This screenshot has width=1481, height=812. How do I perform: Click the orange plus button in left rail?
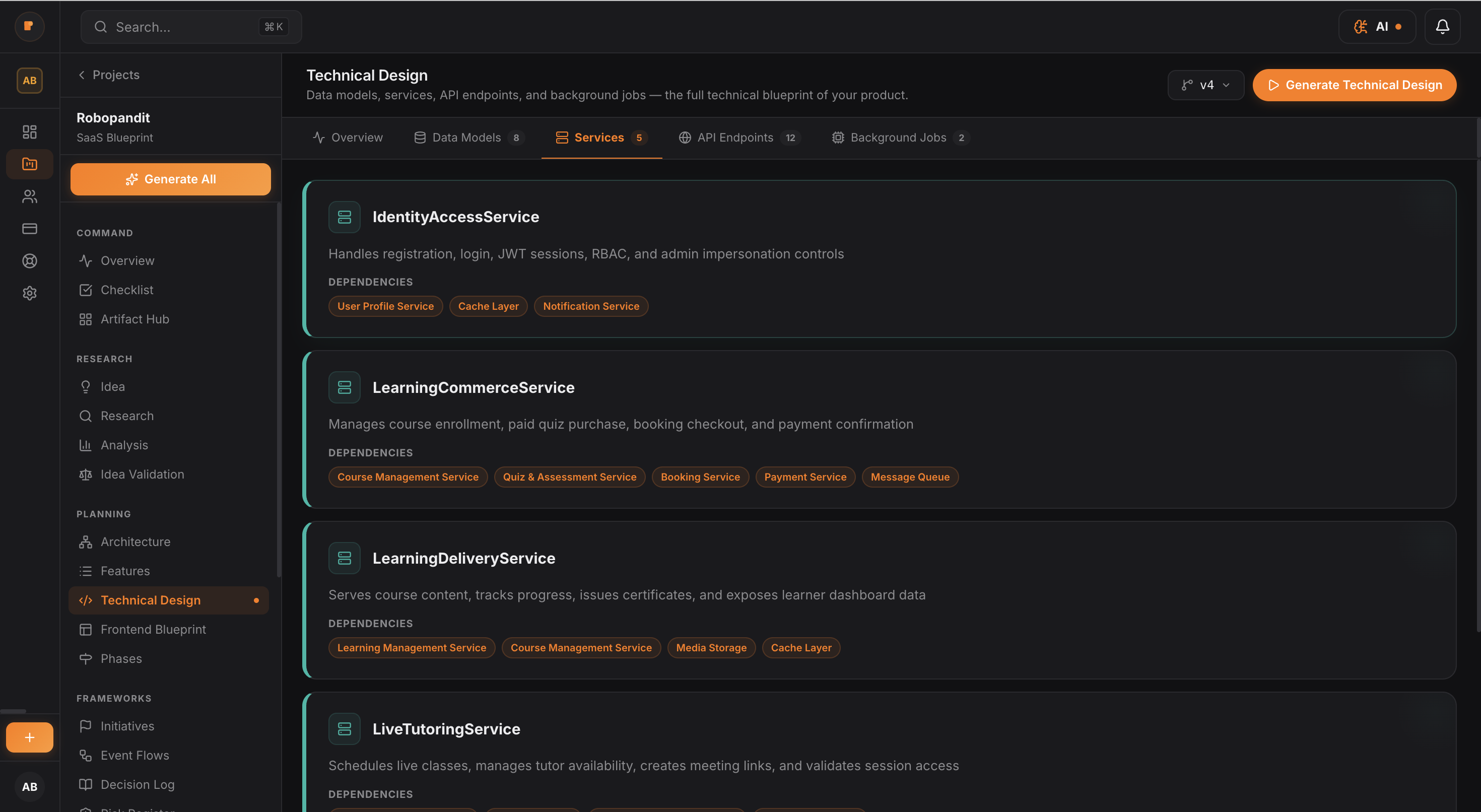click(x=29, y=737)
